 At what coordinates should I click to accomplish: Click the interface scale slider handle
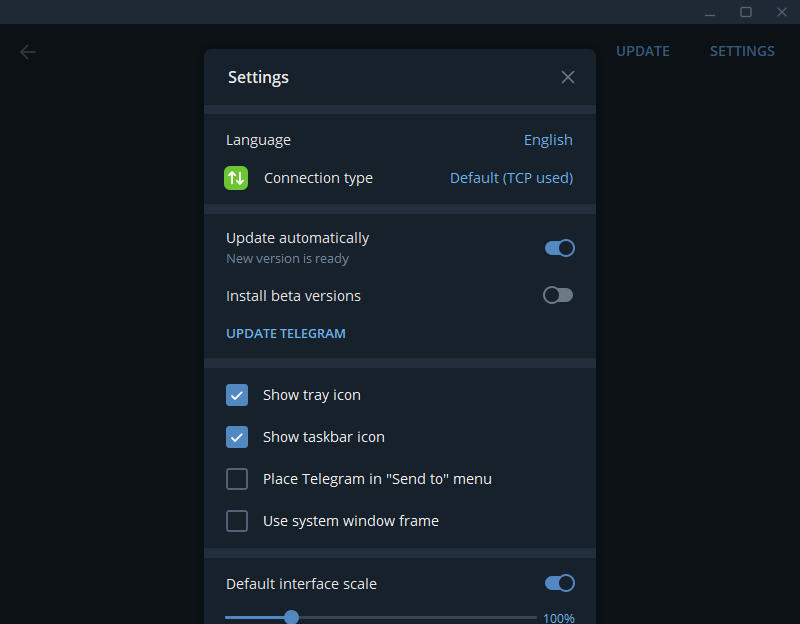[291, 617]
